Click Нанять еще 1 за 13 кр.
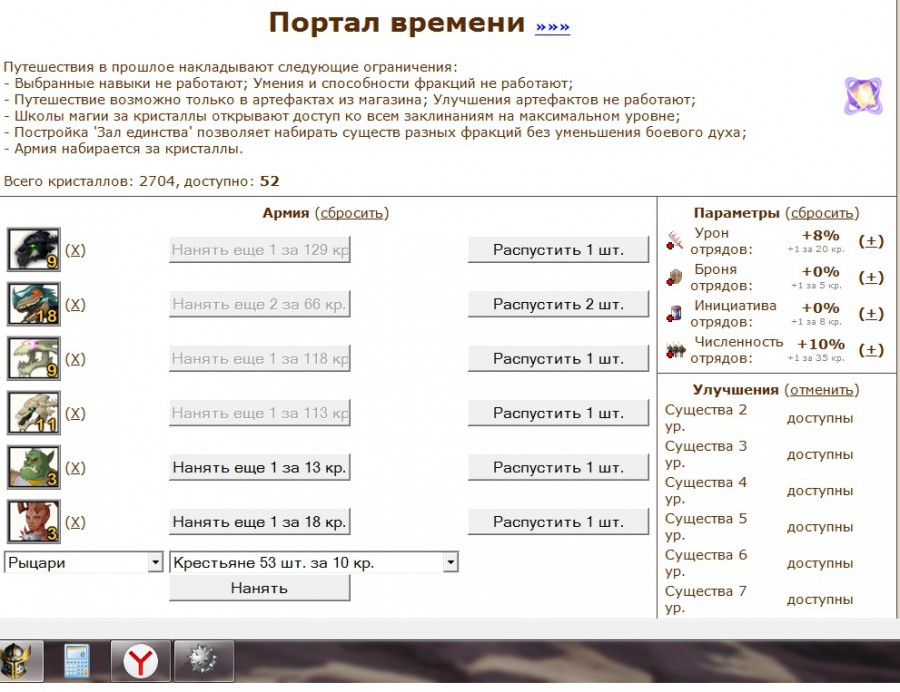The height and width of the screenshot is (692, 900). click(259, 468)
